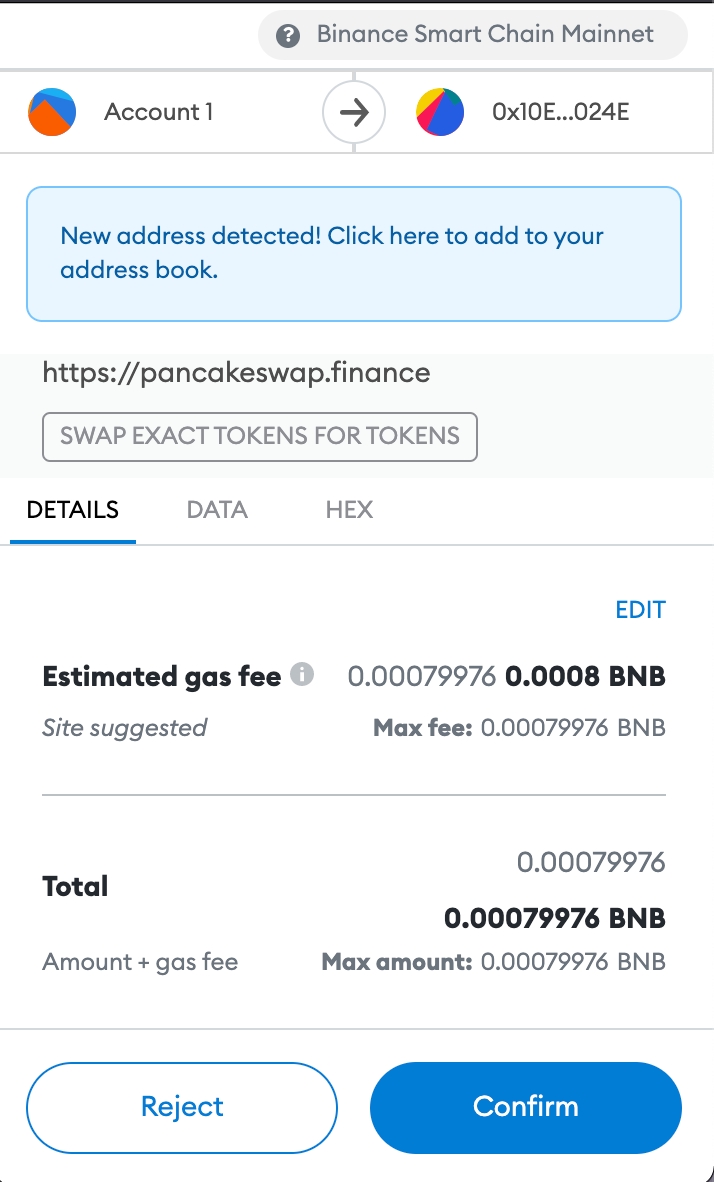Reject the swap transaction
This screenshot has width=714, height=1182.
click(182, 1107)
